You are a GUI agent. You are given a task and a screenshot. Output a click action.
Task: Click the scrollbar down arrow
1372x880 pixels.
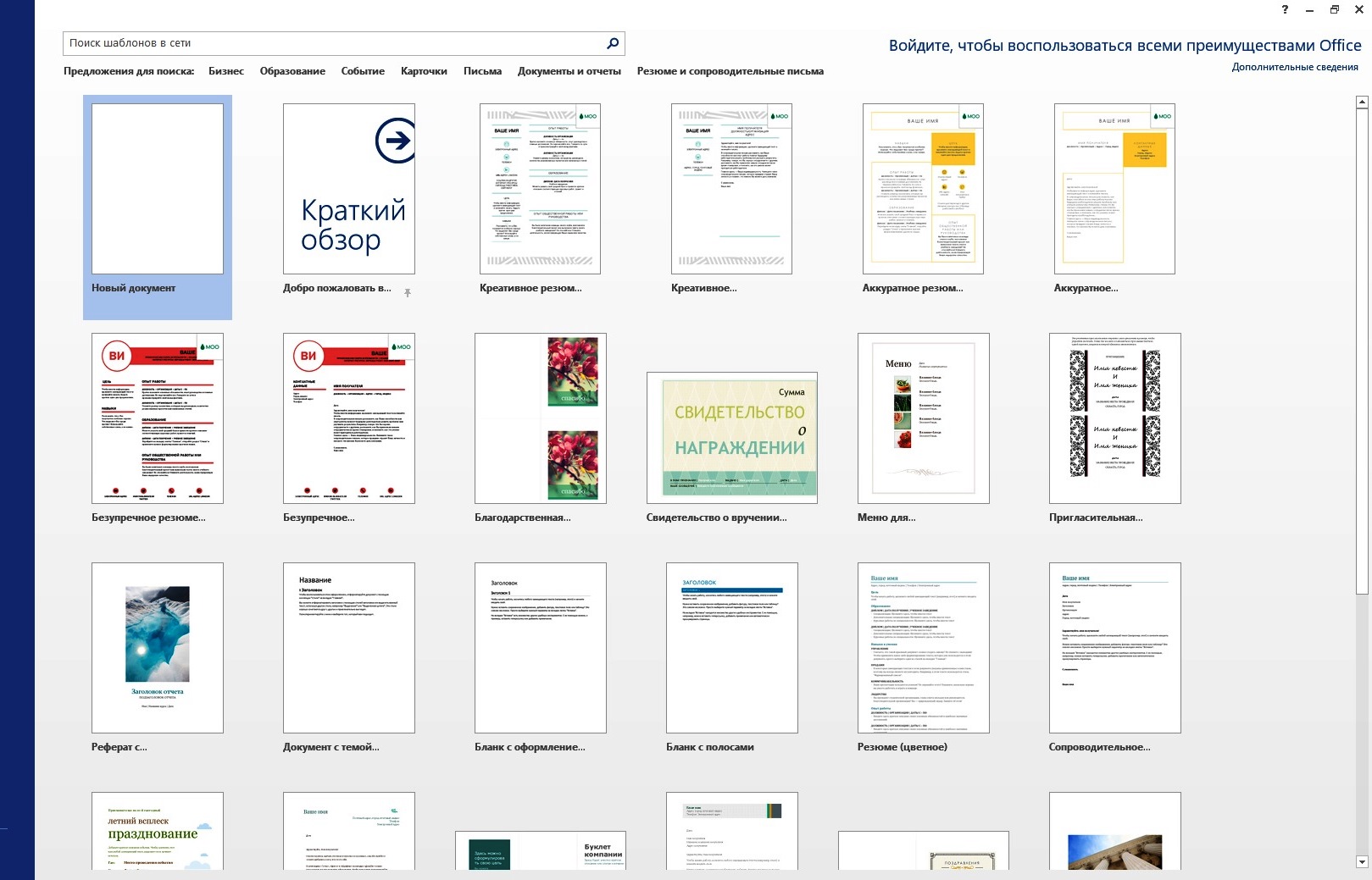pos(1362,862)
